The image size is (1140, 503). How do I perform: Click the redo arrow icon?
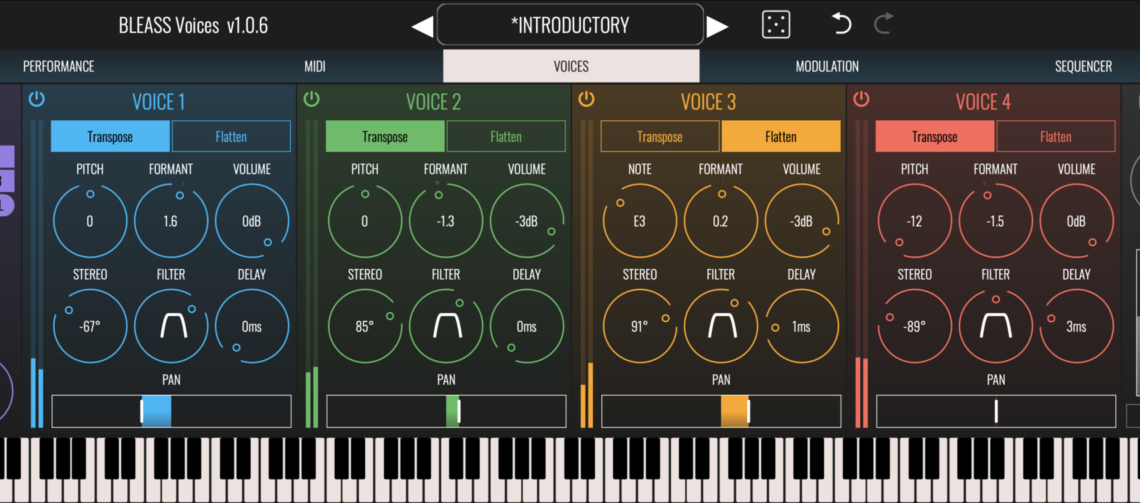coord(883,24)
